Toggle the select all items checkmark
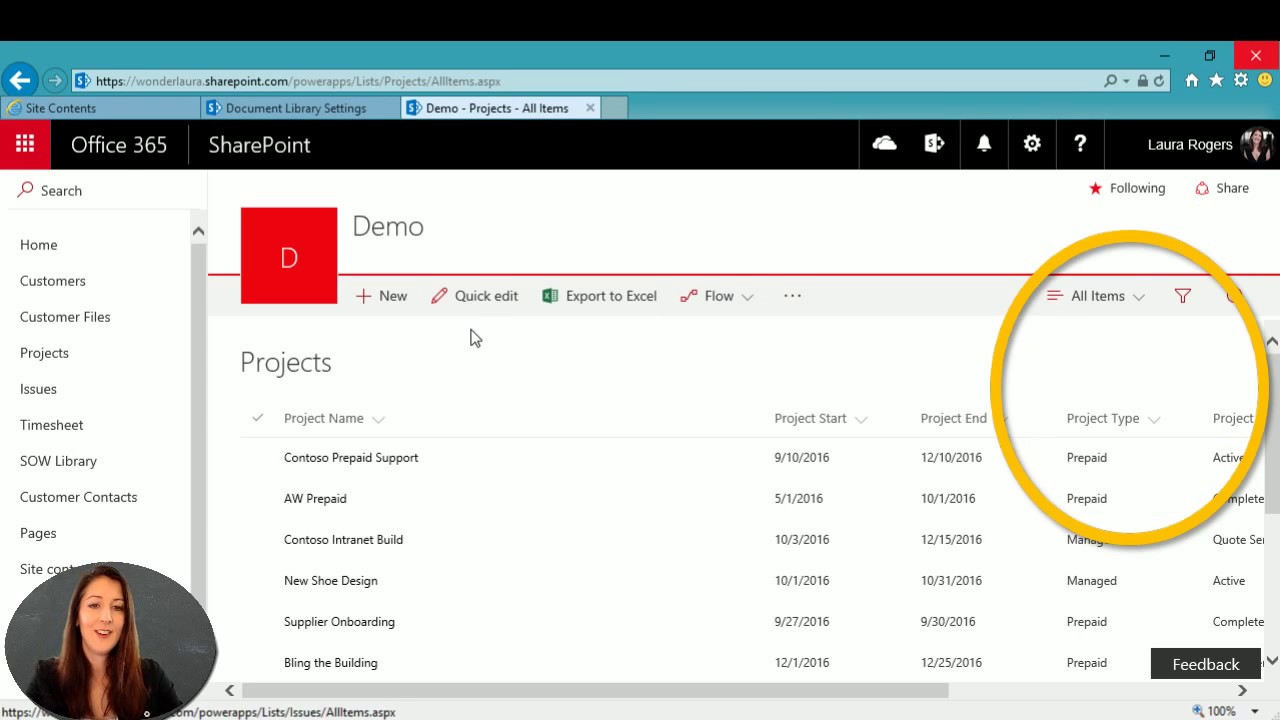 point(257,418)
